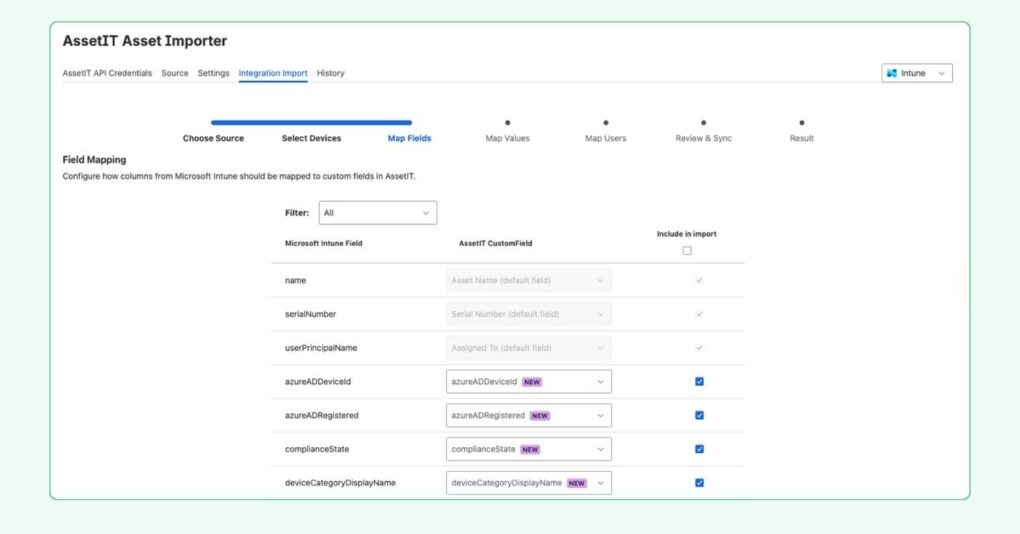1020x534 pixels.
Task: Click the 'azureADDeviceId' Intune field label
Action: (317, 382)
